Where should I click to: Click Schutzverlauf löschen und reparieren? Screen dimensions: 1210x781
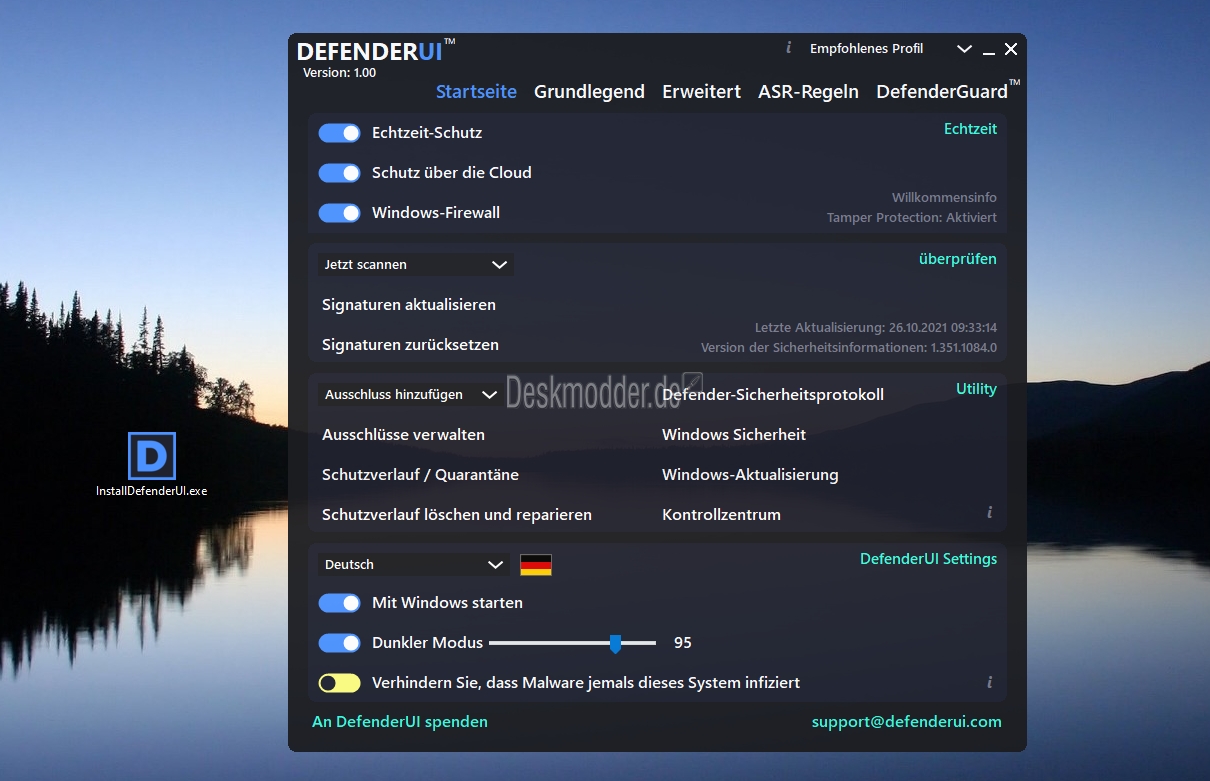click(457, 515)
